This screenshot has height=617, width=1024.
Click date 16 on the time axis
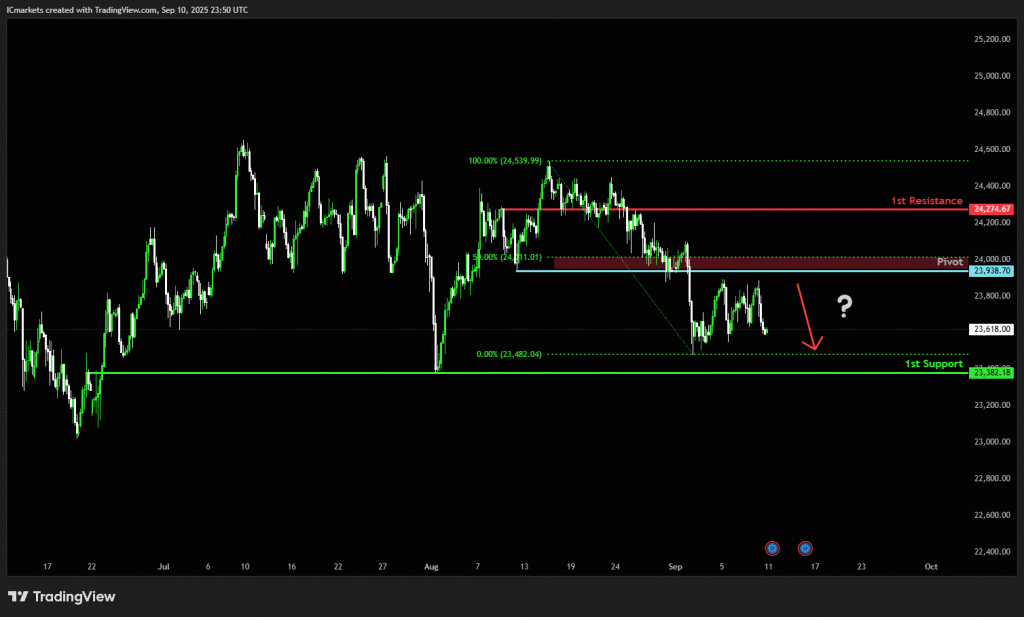tap(292, 567)
